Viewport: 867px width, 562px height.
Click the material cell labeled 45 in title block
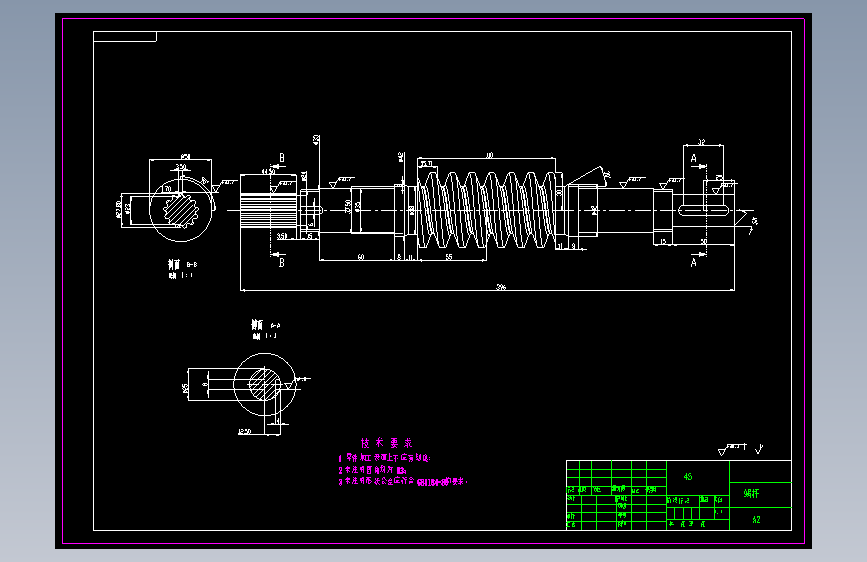688,476
